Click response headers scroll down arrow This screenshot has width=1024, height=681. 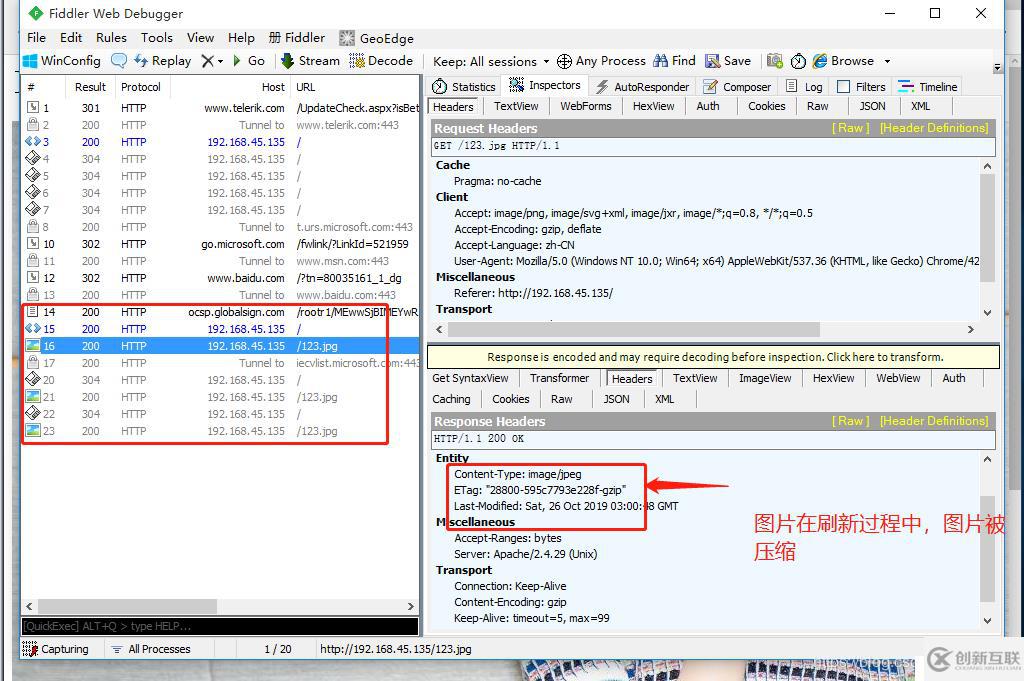click(987, 620)
